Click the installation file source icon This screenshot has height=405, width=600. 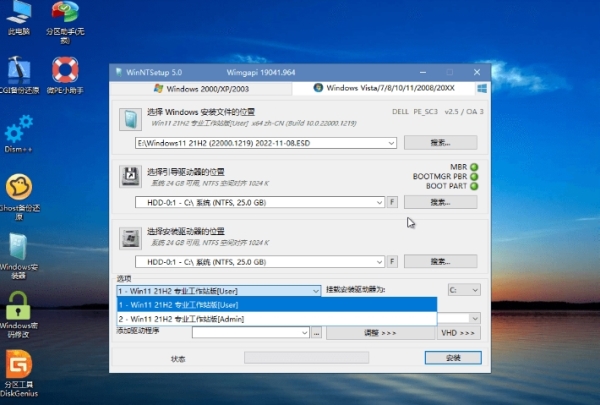tap(130, 119)
